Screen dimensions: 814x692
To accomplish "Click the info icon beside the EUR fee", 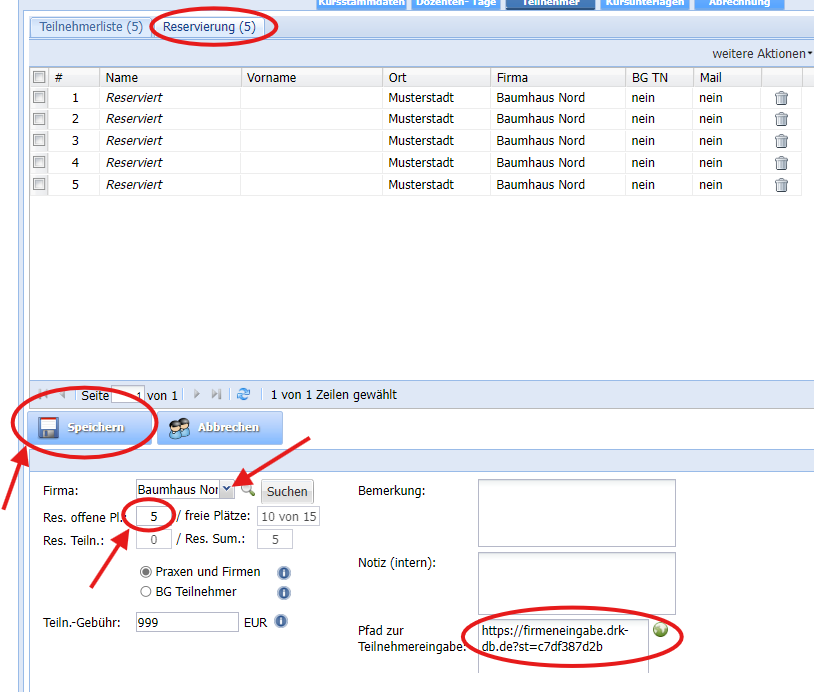I will (281, 621).
